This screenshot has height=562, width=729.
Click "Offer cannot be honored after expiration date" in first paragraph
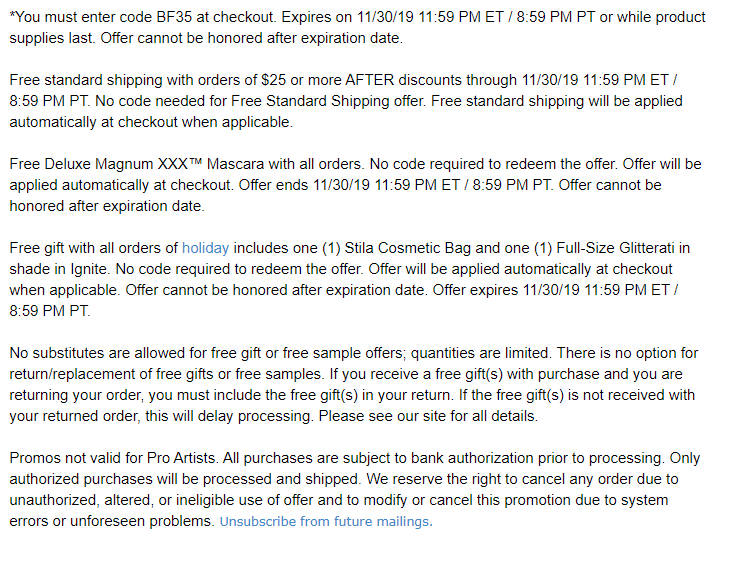(x=251, y=38)
